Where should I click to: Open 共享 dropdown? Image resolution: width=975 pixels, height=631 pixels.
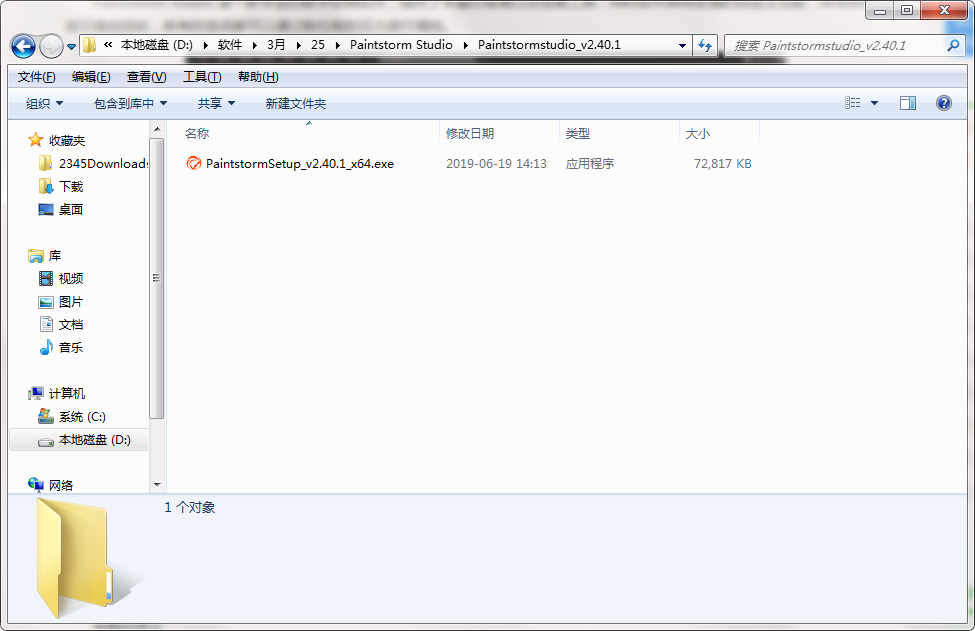click(x=216, y=104)
